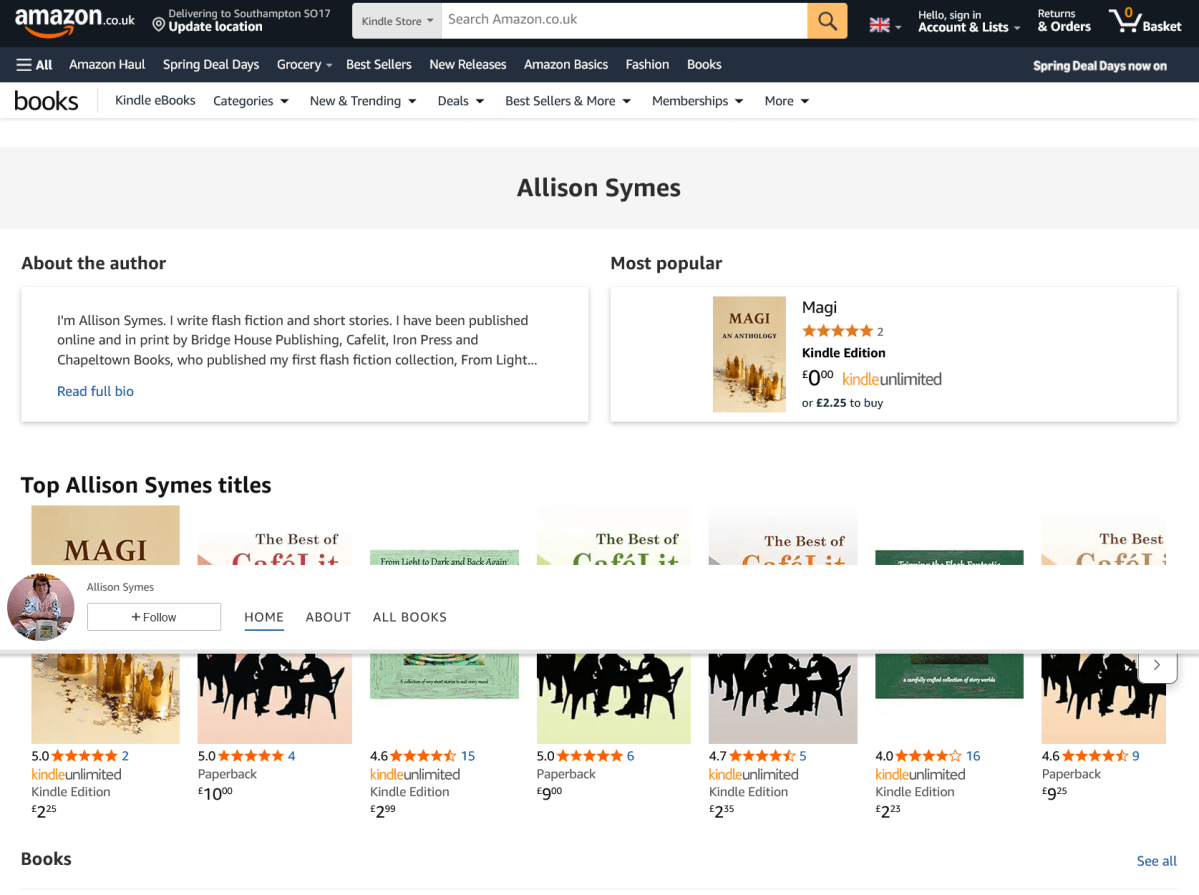Expand the Kindle Store search category dropdown

[x=397, y=21]
